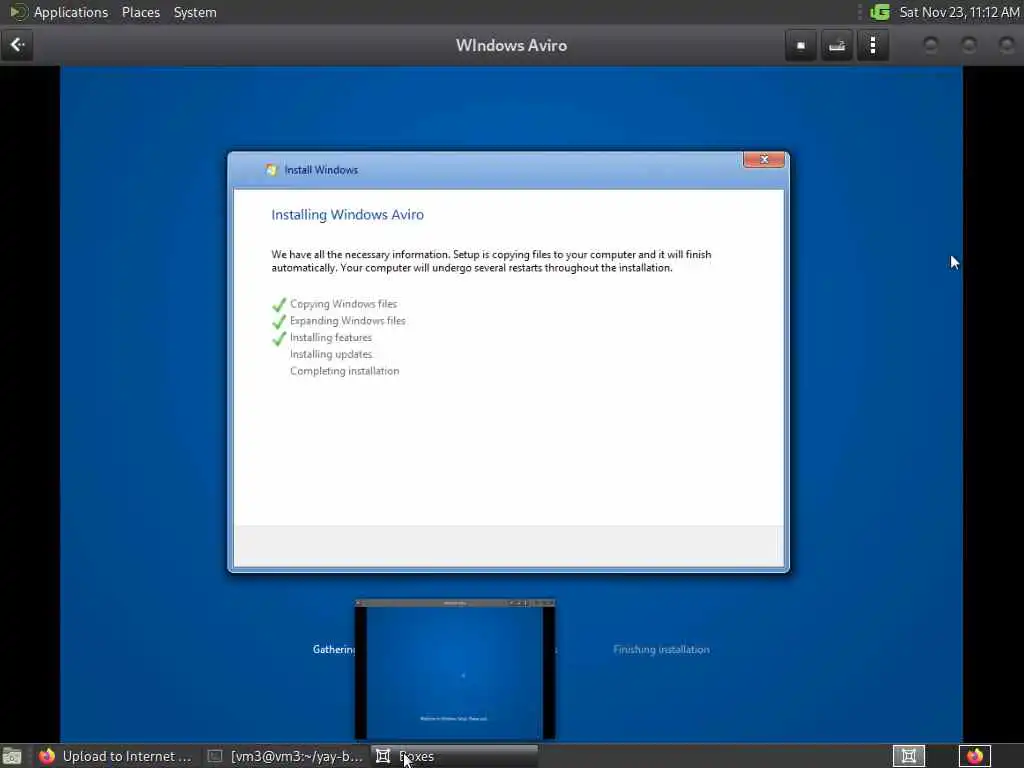Click the terminal icon in taskbar item
Screen dimensions: 1024x768
pyautogui.click(x=214, y=756)
